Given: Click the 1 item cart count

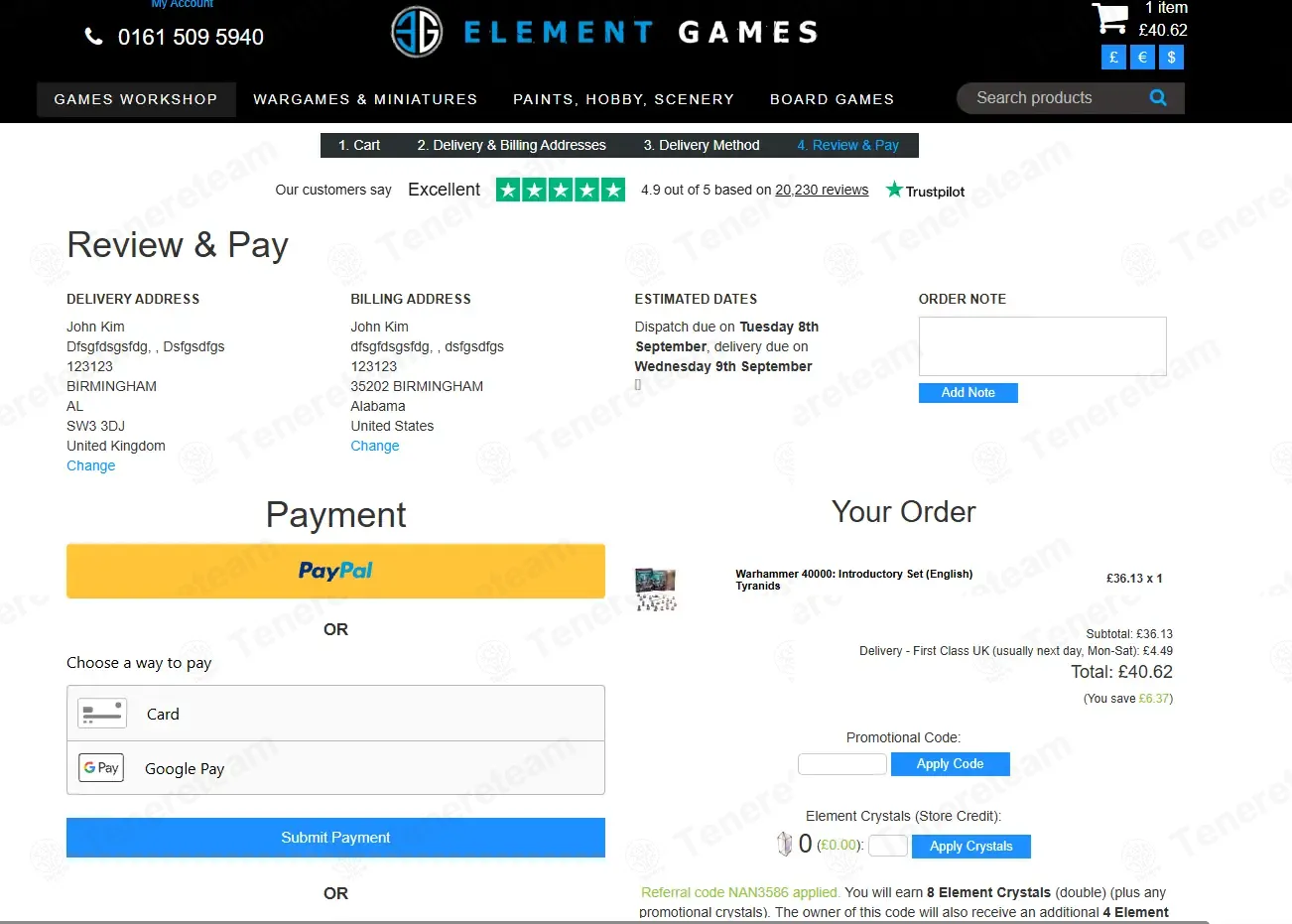Looking at the screenshot, I should tap(1166, 8).
